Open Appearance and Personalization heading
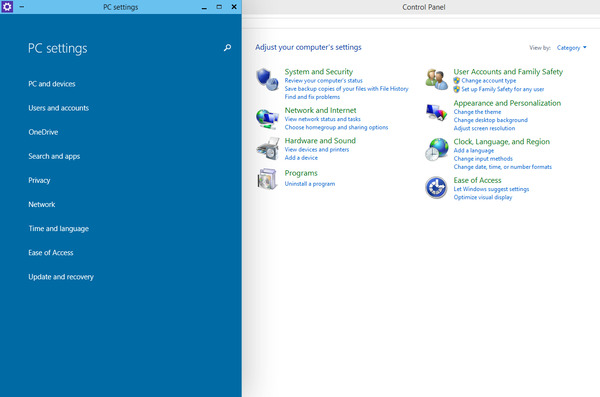This screenshot has height=397, width=600. coord(507,103)
